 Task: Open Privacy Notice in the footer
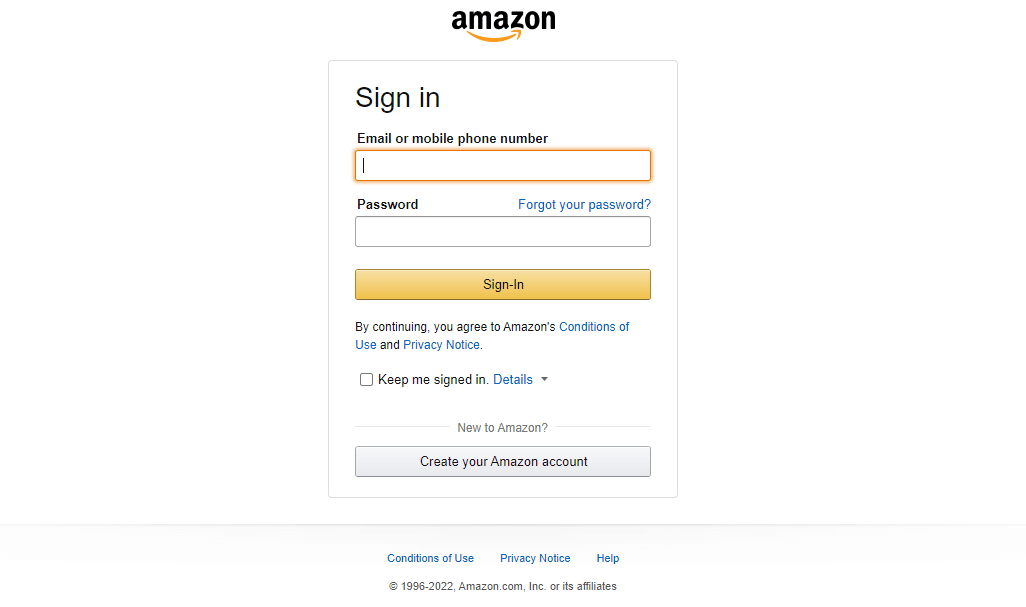tap(535, 558)
